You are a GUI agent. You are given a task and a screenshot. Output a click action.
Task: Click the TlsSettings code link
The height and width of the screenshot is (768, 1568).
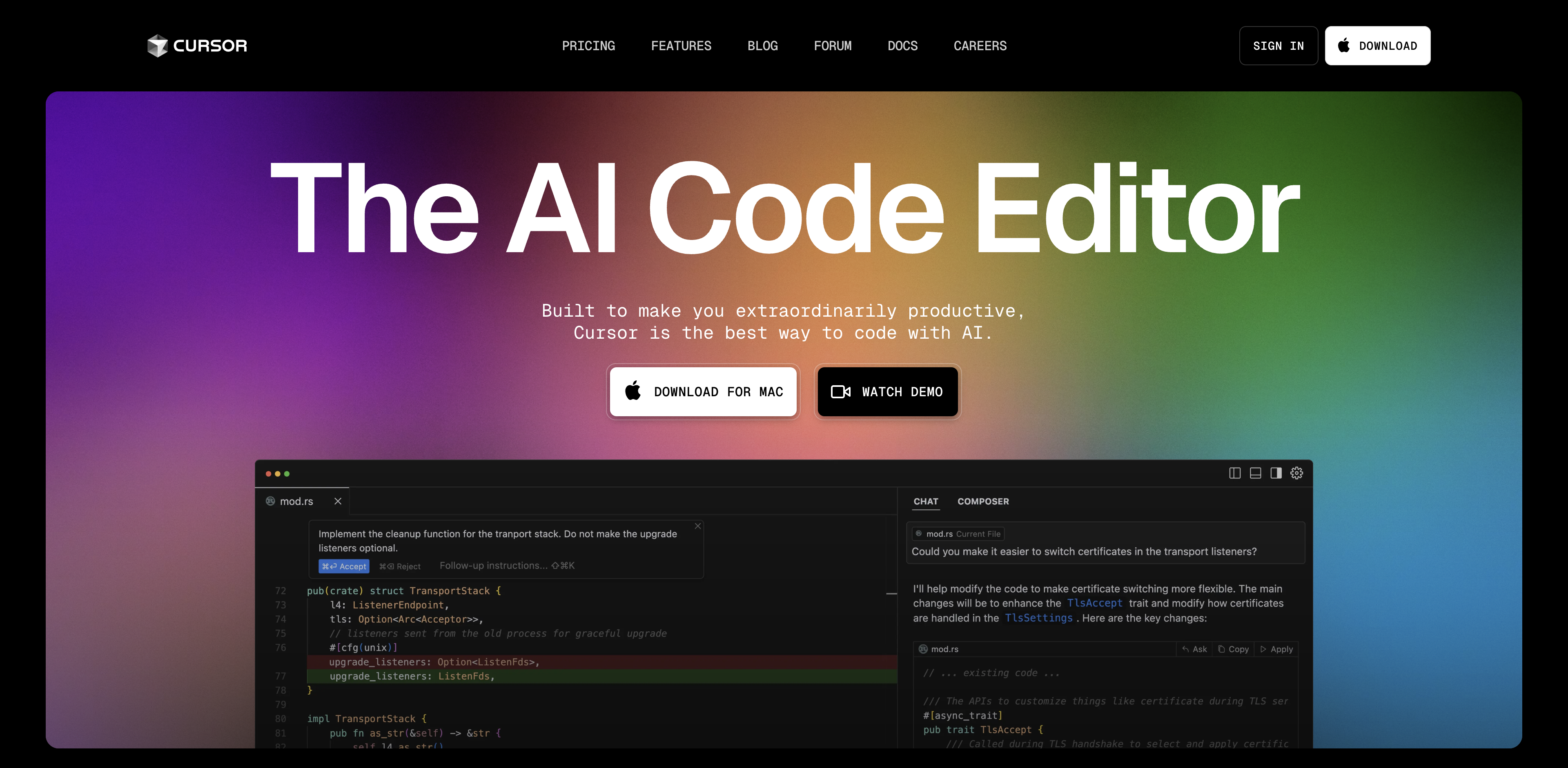tap(1038, 618)
